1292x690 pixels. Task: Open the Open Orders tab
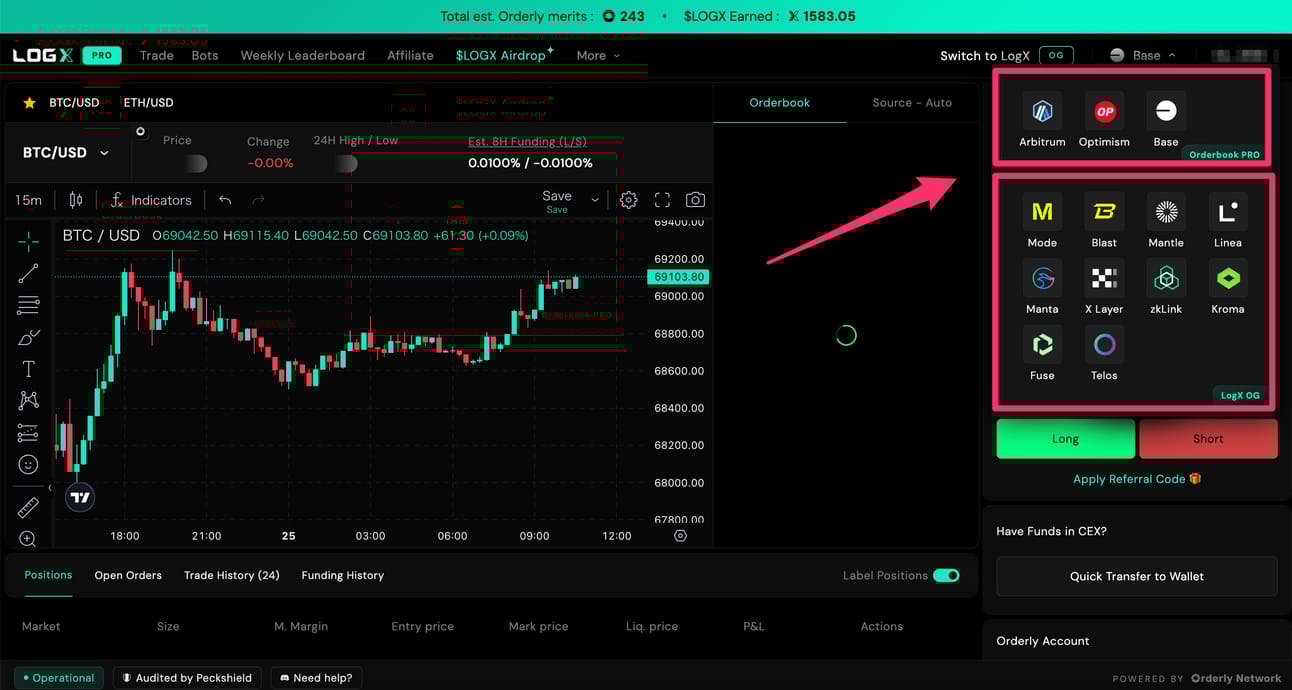click(128, 575)
